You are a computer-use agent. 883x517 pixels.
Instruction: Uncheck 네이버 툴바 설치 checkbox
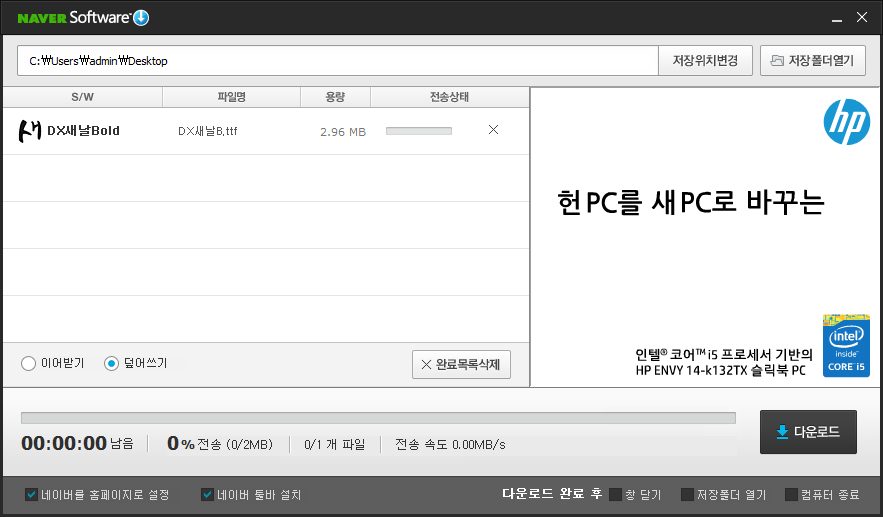pyautogui.click(x=207, y=494)
